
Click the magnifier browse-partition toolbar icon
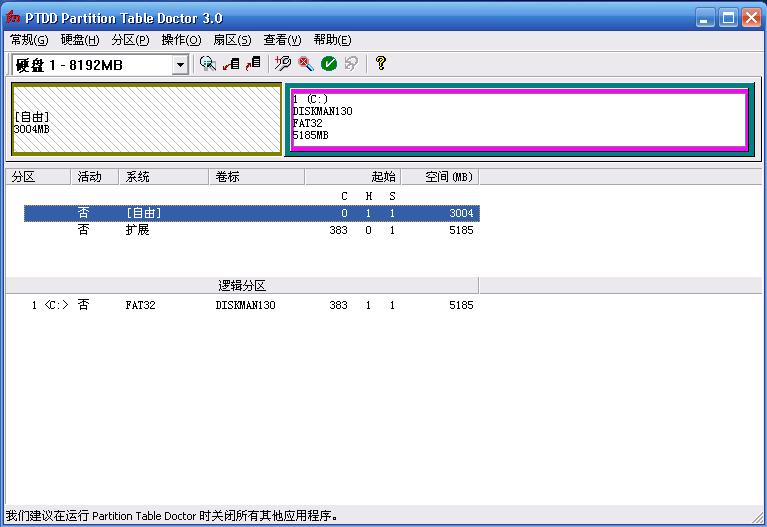click(x=207, y=64)
